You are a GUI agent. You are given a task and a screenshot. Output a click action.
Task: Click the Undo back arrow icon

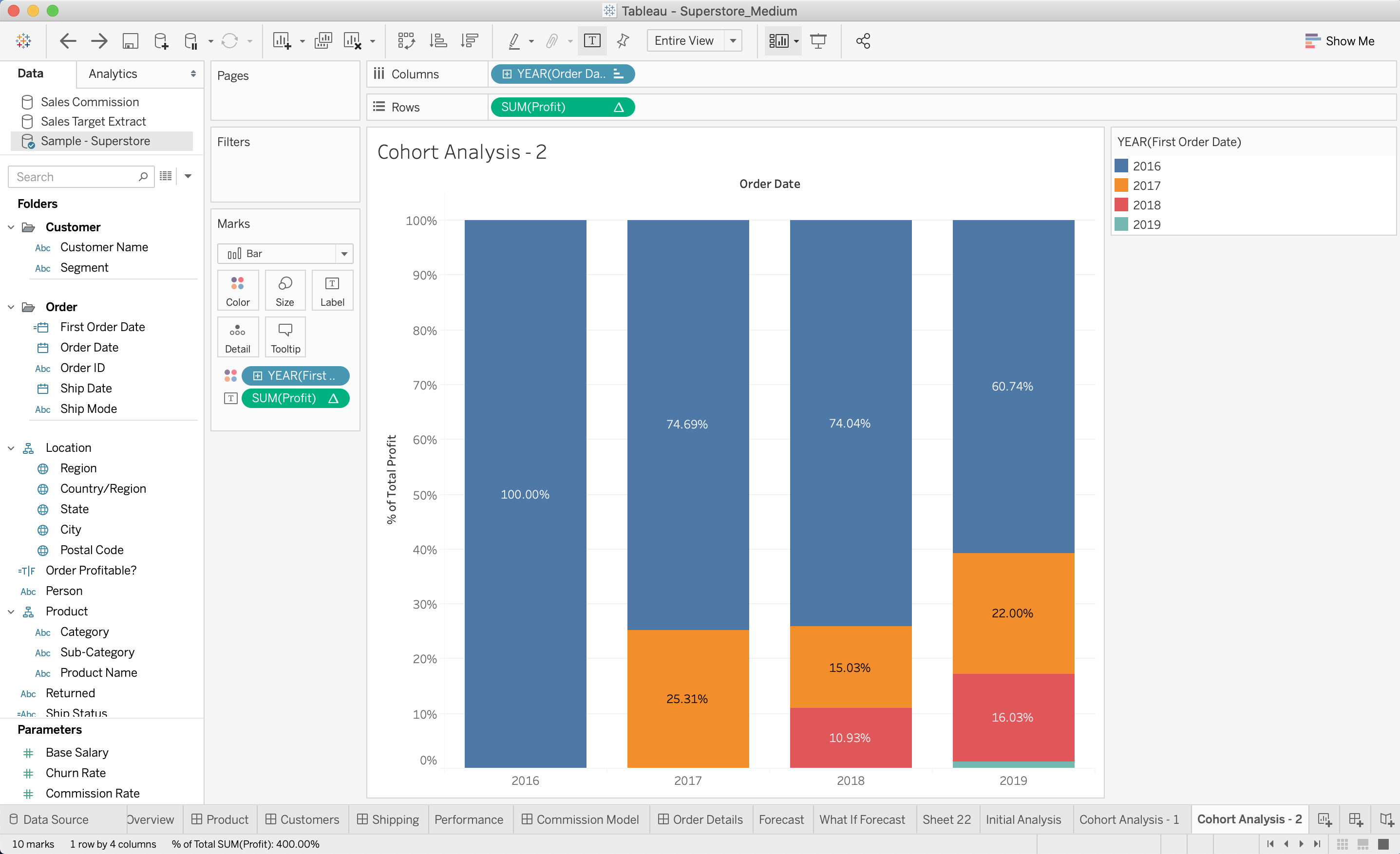click(68, 41)
